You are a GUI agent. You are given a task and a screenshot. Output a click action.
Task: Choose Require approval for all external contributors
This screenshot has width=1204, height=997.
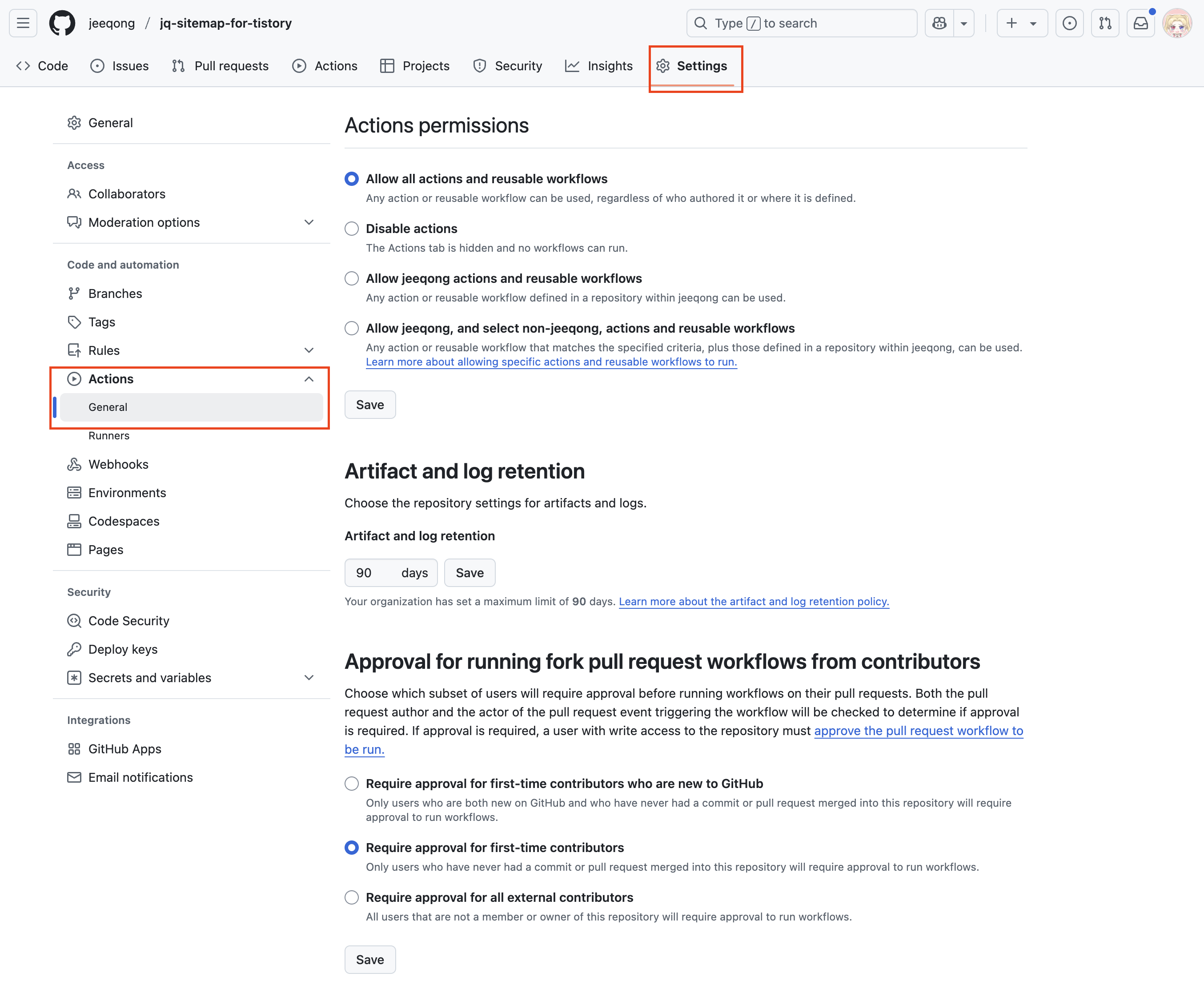[351, 897]
